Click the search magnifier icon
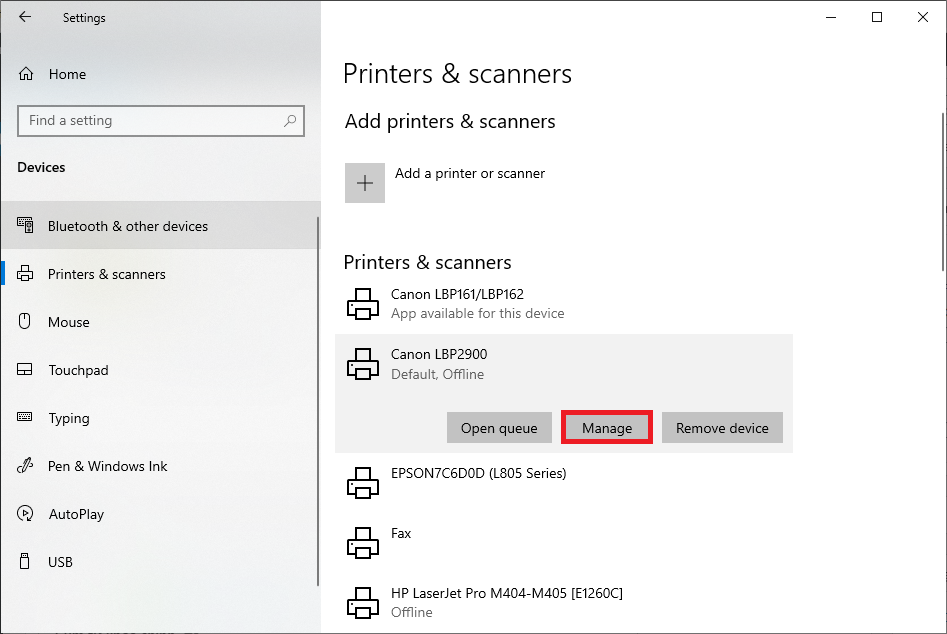 point(290,121)
